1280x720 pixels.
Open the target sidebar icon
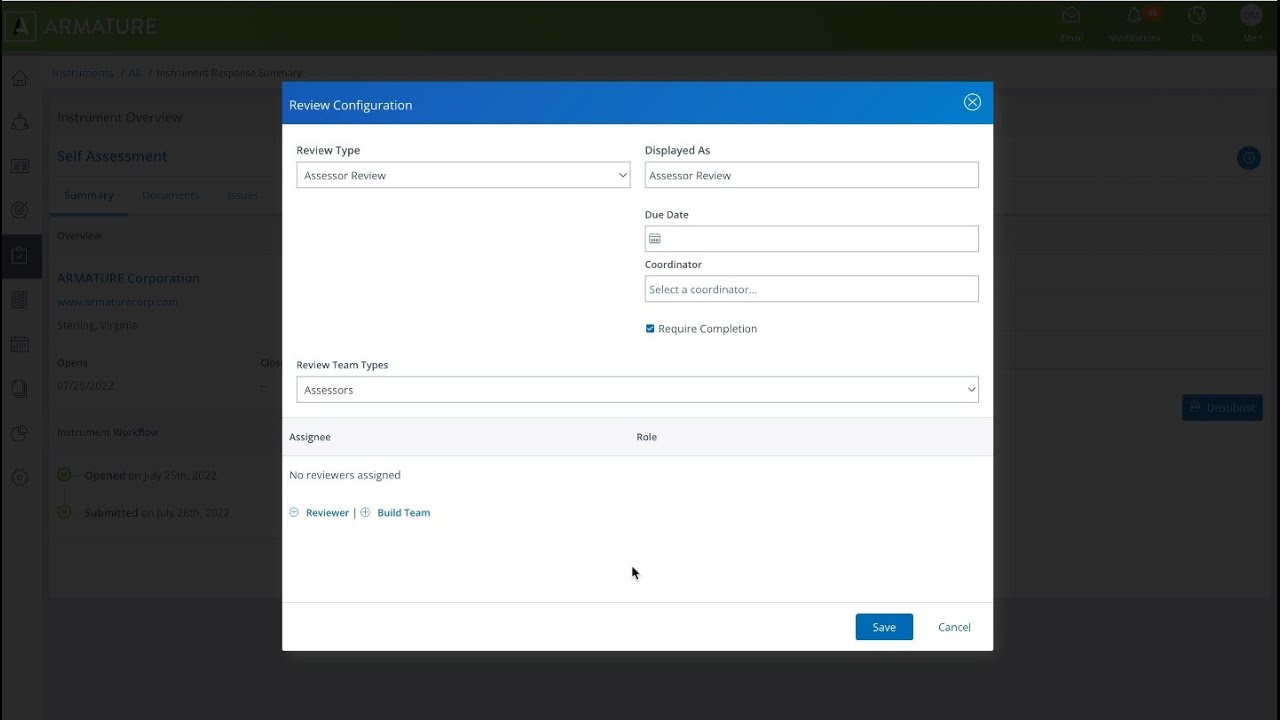pos(20,210)
